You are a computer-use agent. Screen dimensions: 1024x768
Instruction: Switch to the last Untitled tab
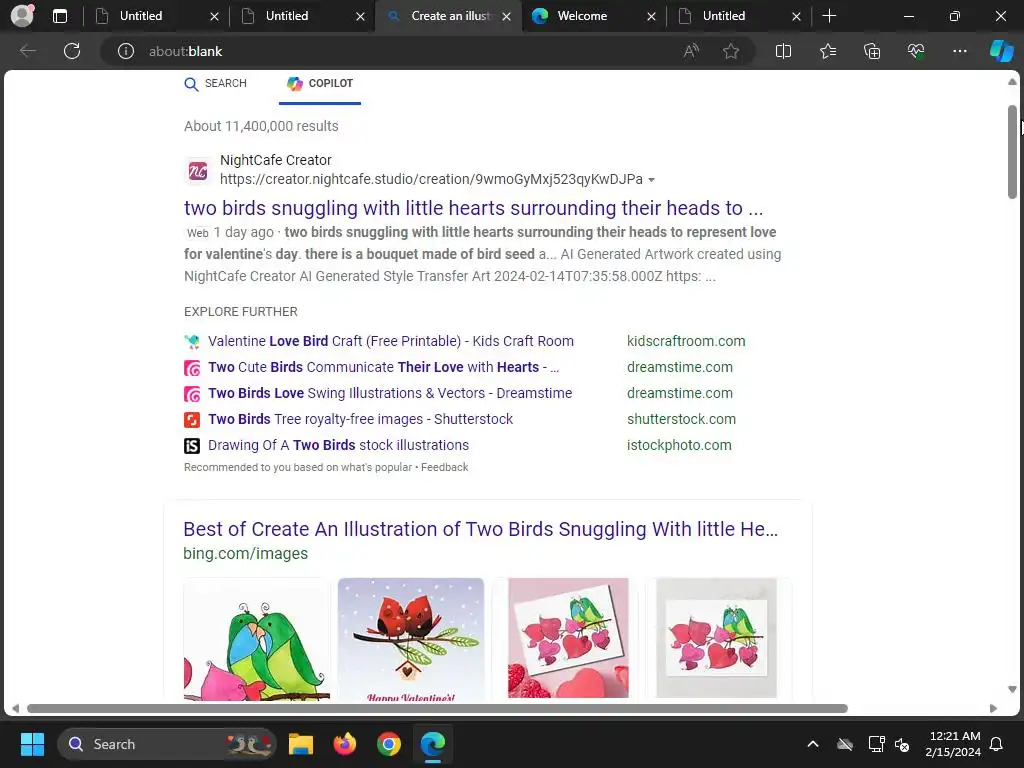click(x=724, y=16)
